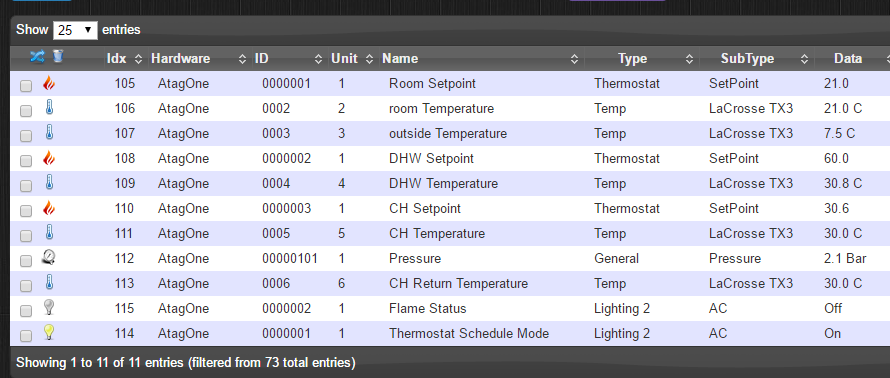This screenshot has width=890, height=378.
Task: Click the Pressure row gauge icon
Action: pyautogui.click(x=49, y=258)
